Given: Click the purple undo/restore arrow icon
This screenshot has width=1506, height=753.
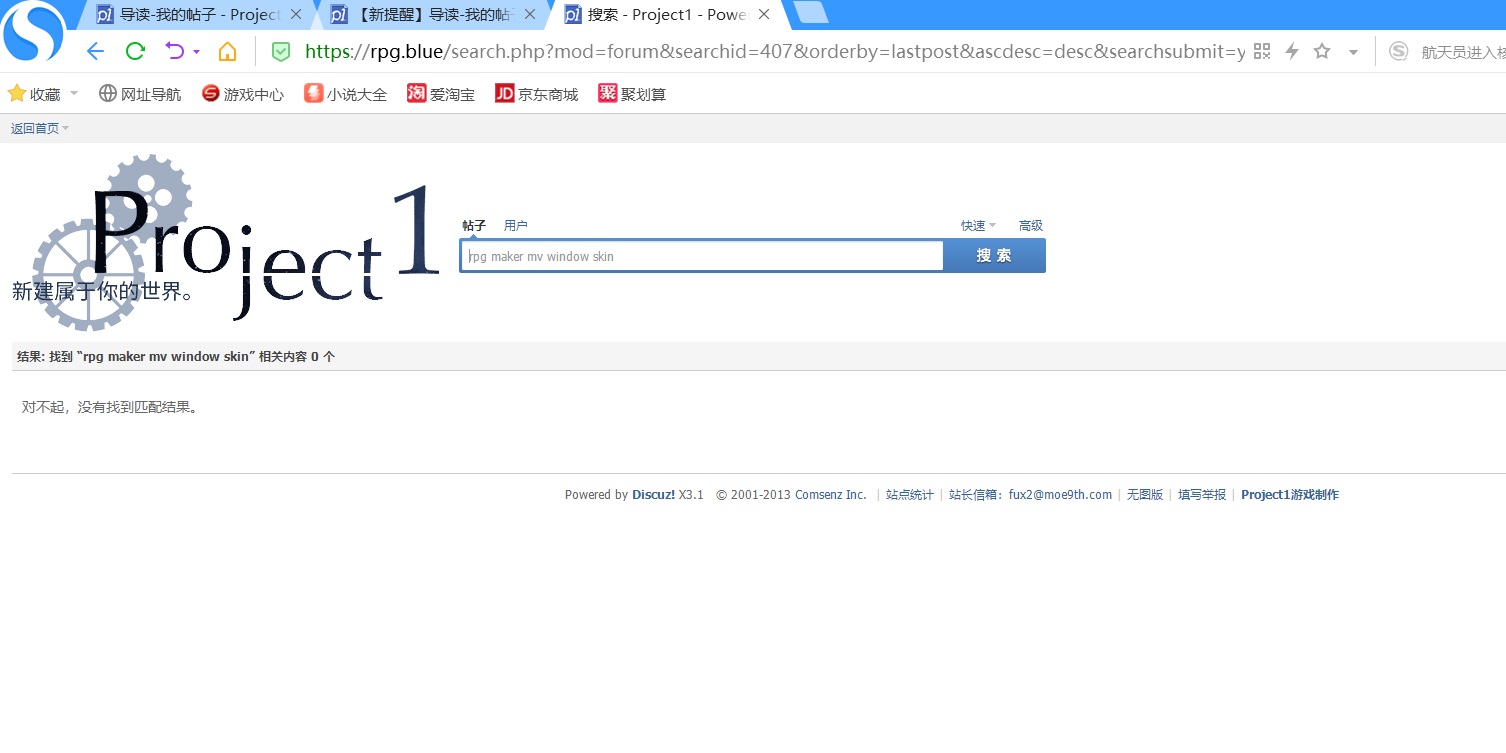Looking at the screenshot, I should [x=175, y=52].
